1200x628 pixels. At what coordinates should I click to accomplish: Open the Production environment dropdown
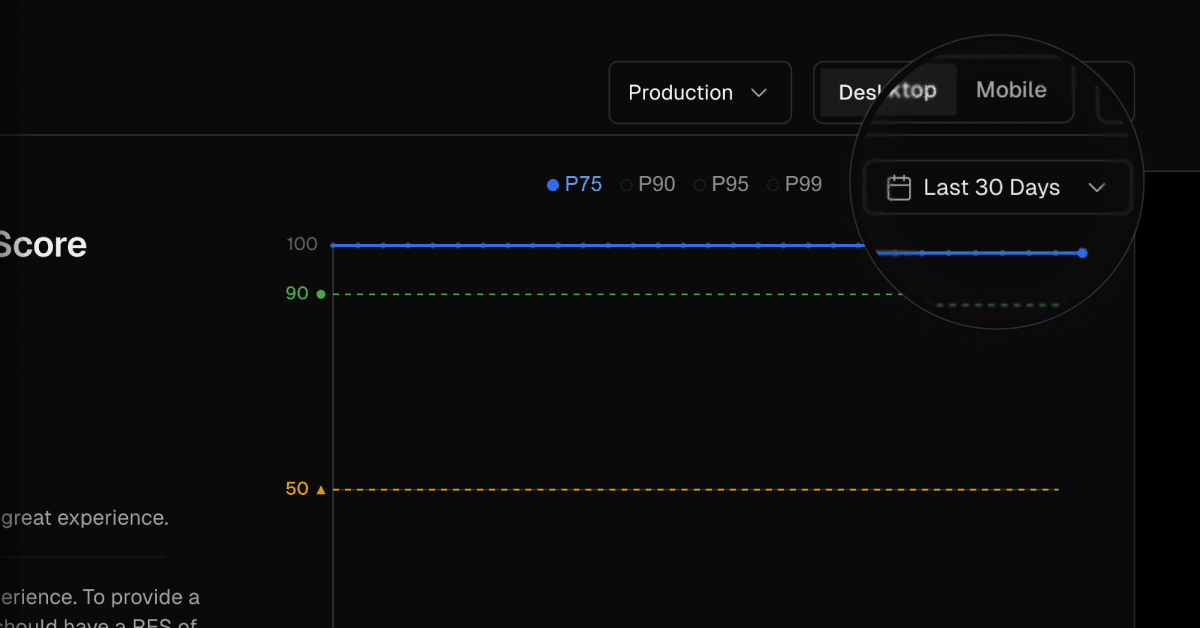click(699, 93)
